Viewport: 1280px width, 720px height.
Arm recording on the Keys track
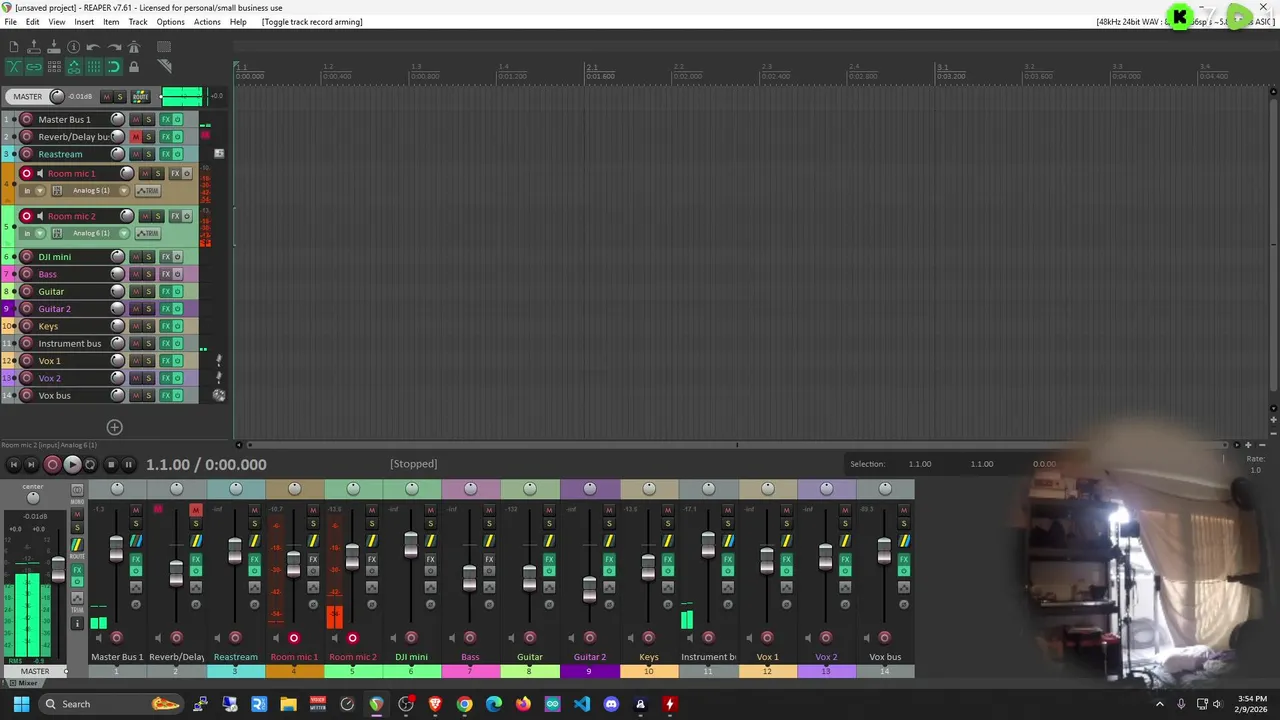(27, 326)
